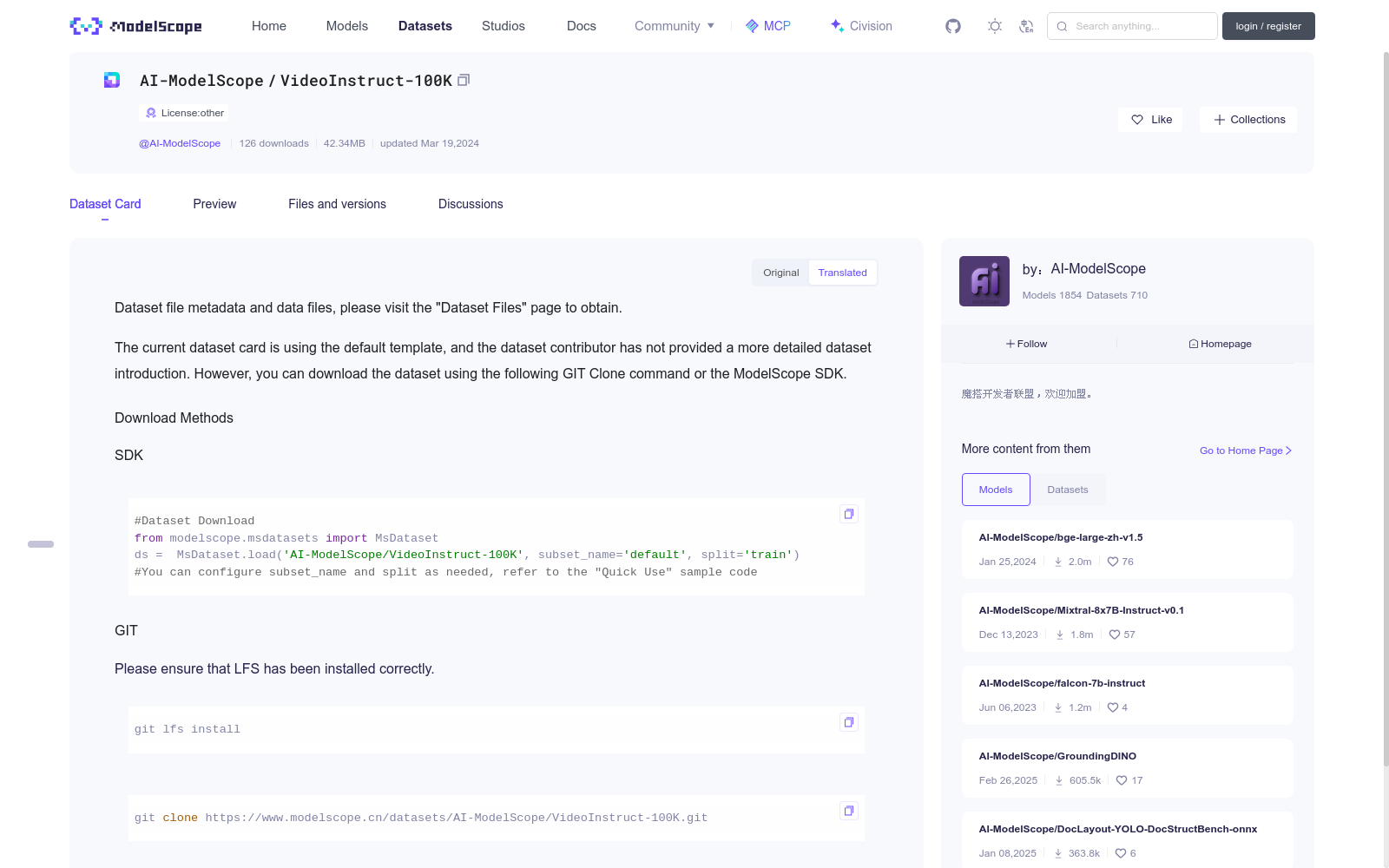Viewport: 1389px width, 868px height.
Task: Click the login / register button
Action: coord(1268,26)
